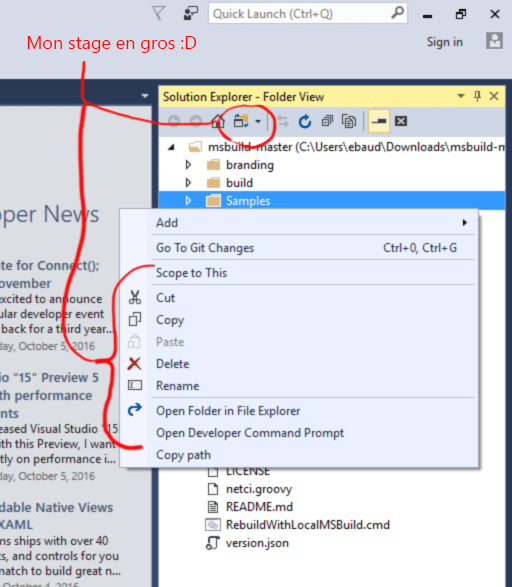Click the Samples folder icon

[x=213, y=201]
